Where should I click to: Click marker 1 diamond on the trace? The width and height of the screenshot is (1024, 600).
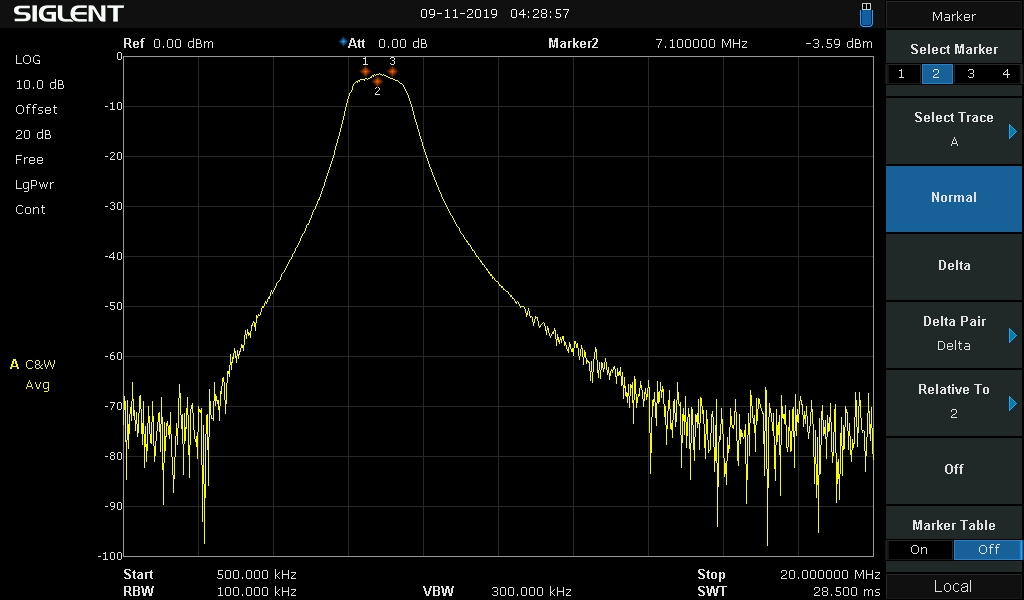tap(365, 71)
